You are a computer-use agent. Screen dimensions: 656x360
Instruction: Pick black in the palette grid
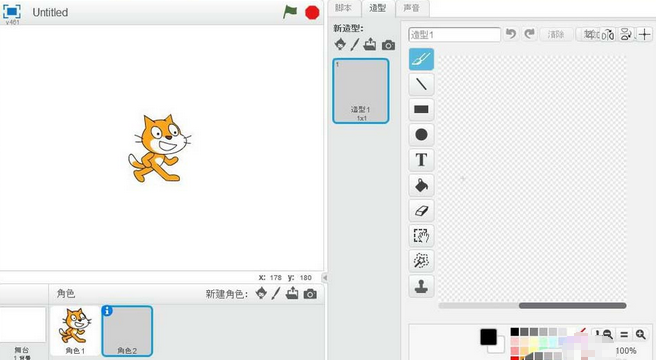tap(515, 332)
